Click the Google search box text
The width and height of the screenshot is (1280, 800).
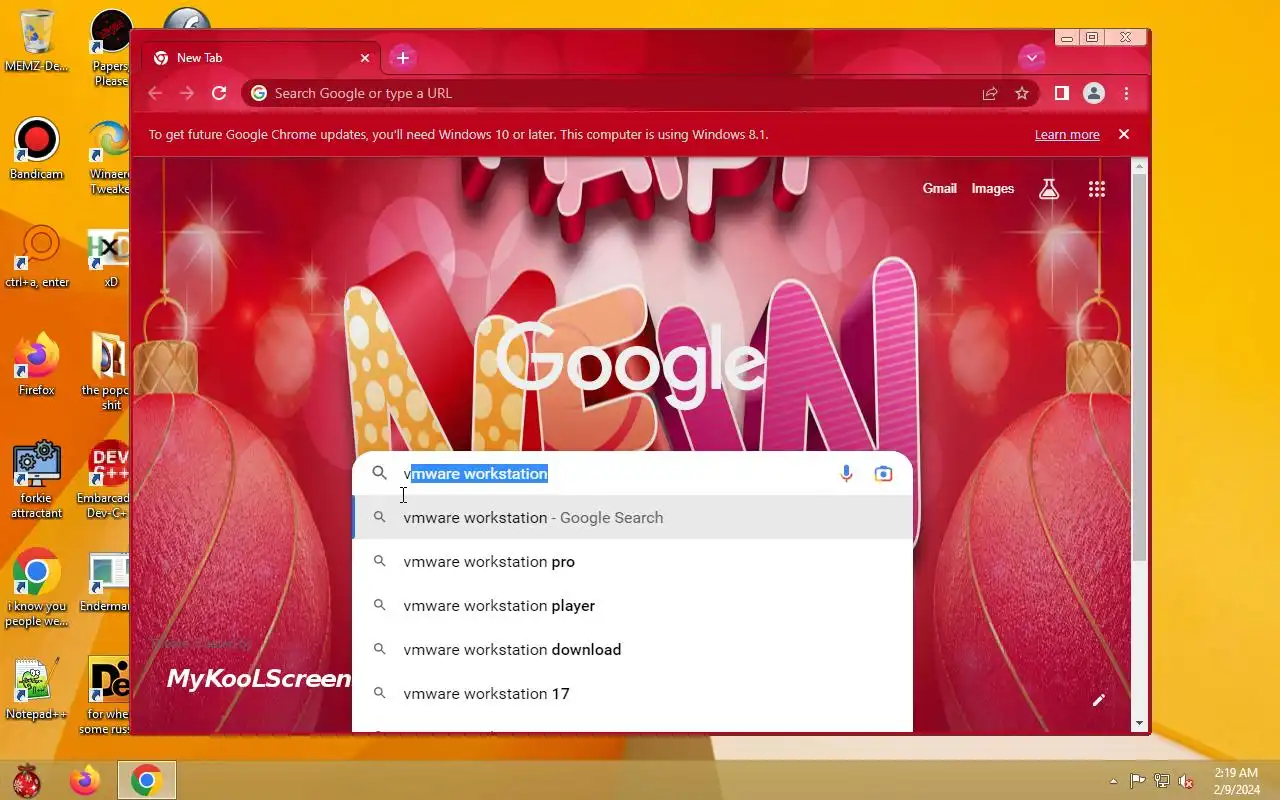tap(475, 473)
